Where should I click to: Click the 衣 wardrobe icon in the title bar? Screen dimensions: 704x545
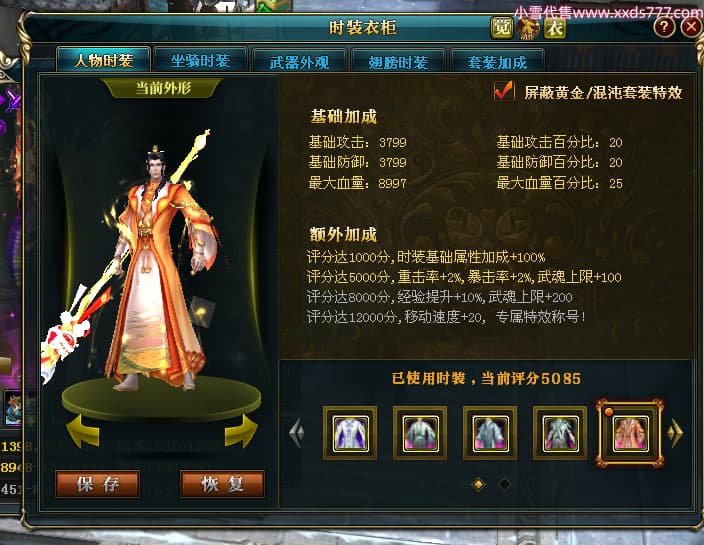point(554,28)
